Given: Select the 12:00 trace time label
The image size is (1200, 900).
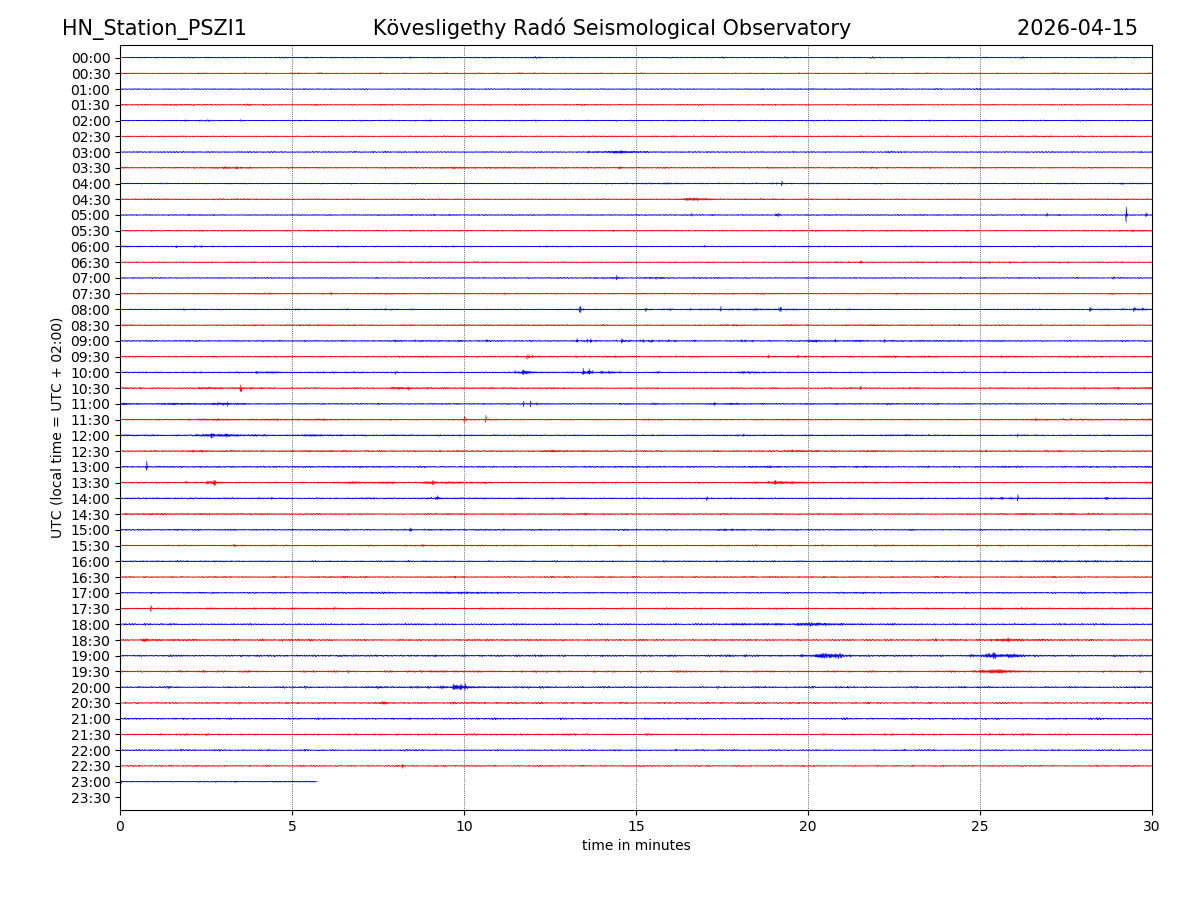Looking at the screenshot, I should pyautogui.click(x=91, y=436).
